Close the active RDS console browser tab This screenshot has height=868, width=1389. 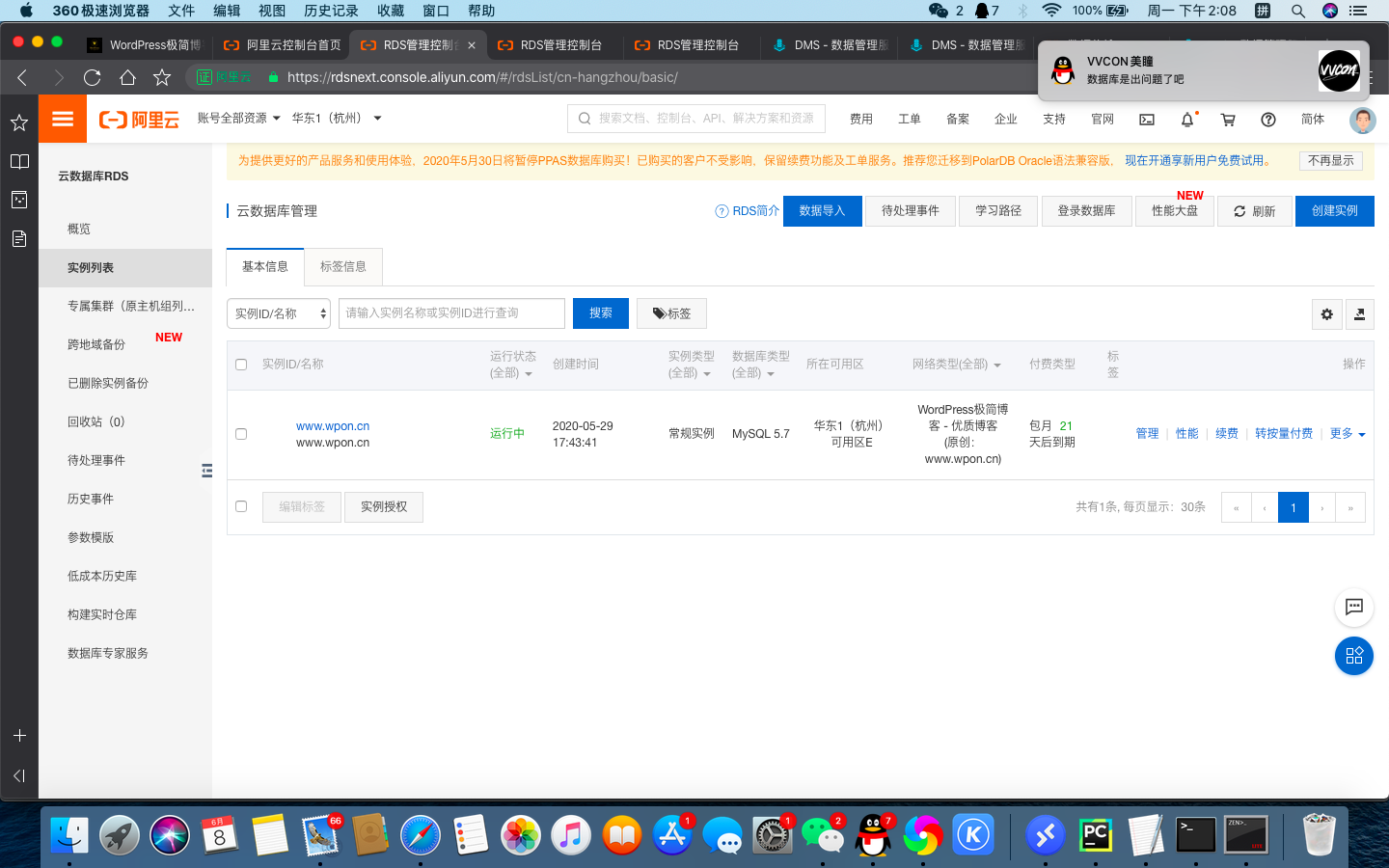472,45
